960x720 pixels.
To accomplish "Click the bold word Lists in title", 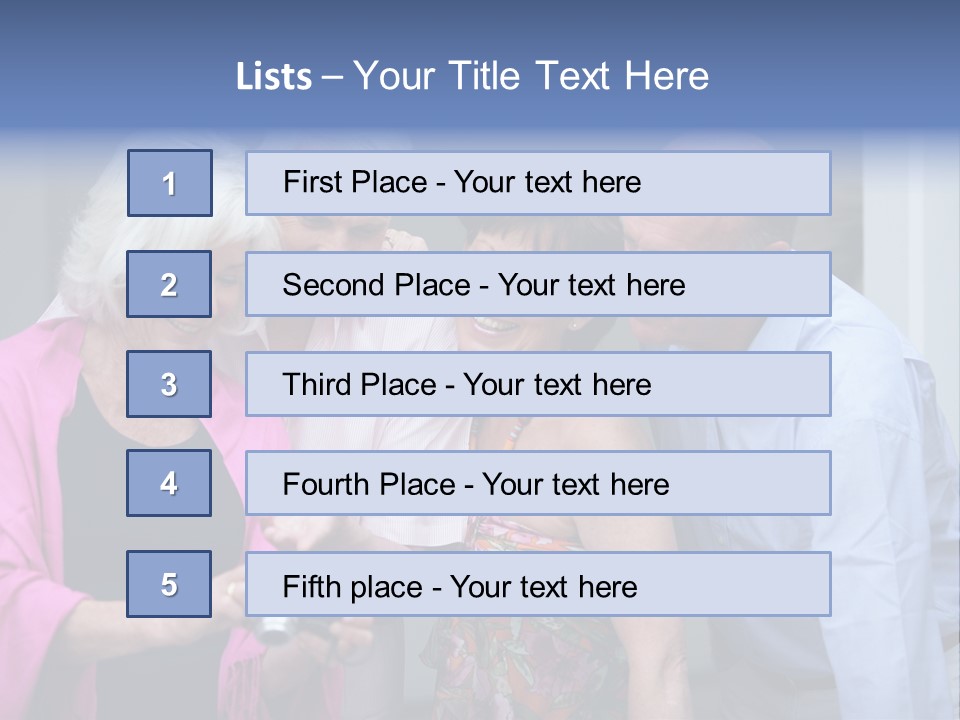I will pyautogui.click(x=274, y=77).
